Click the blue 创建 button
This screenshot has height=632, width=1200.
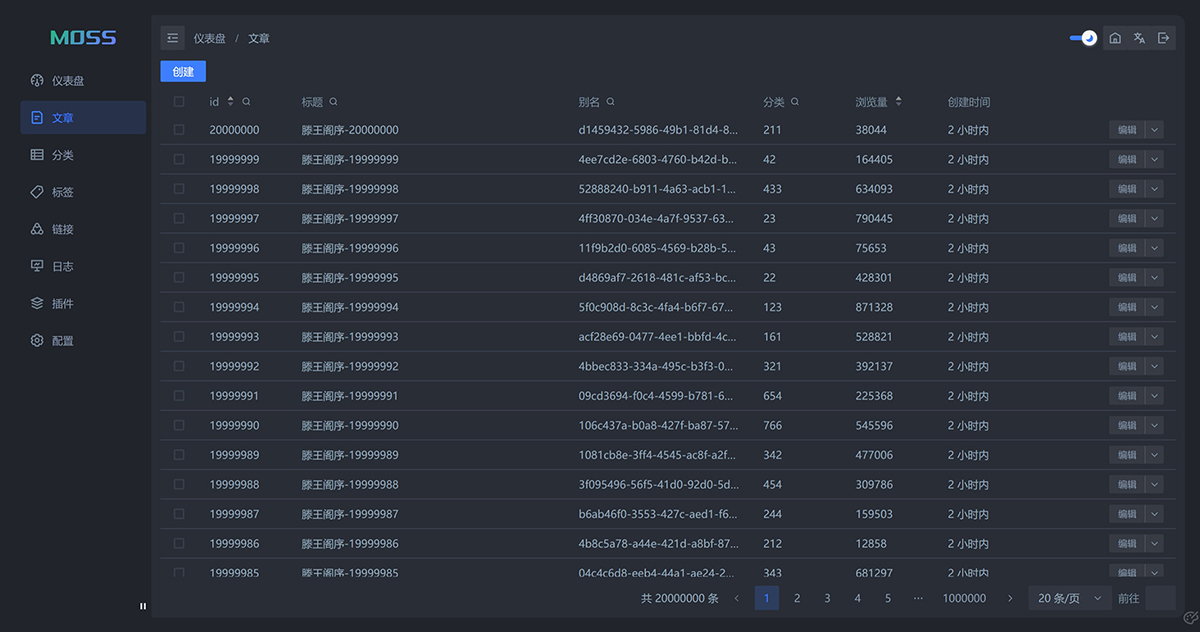(x=183, y=72)
